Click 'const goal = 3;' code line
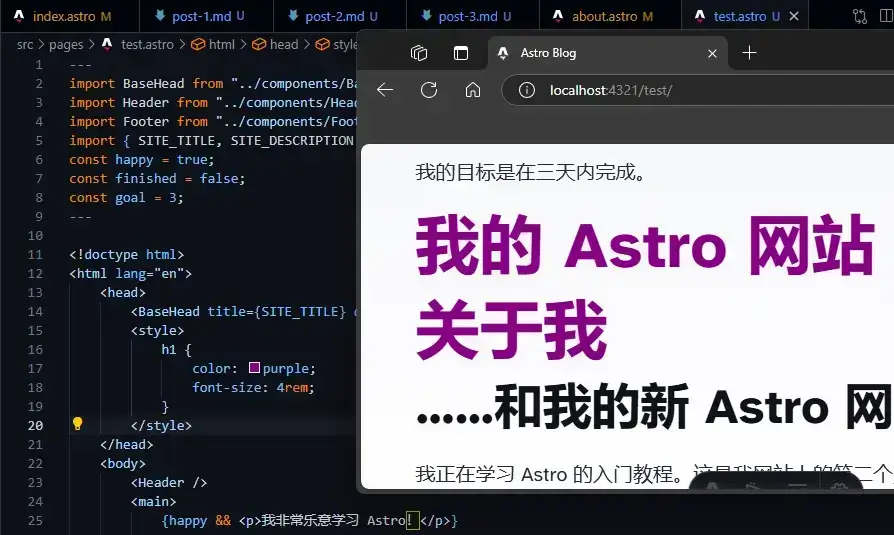 click(x=126, y=197)
